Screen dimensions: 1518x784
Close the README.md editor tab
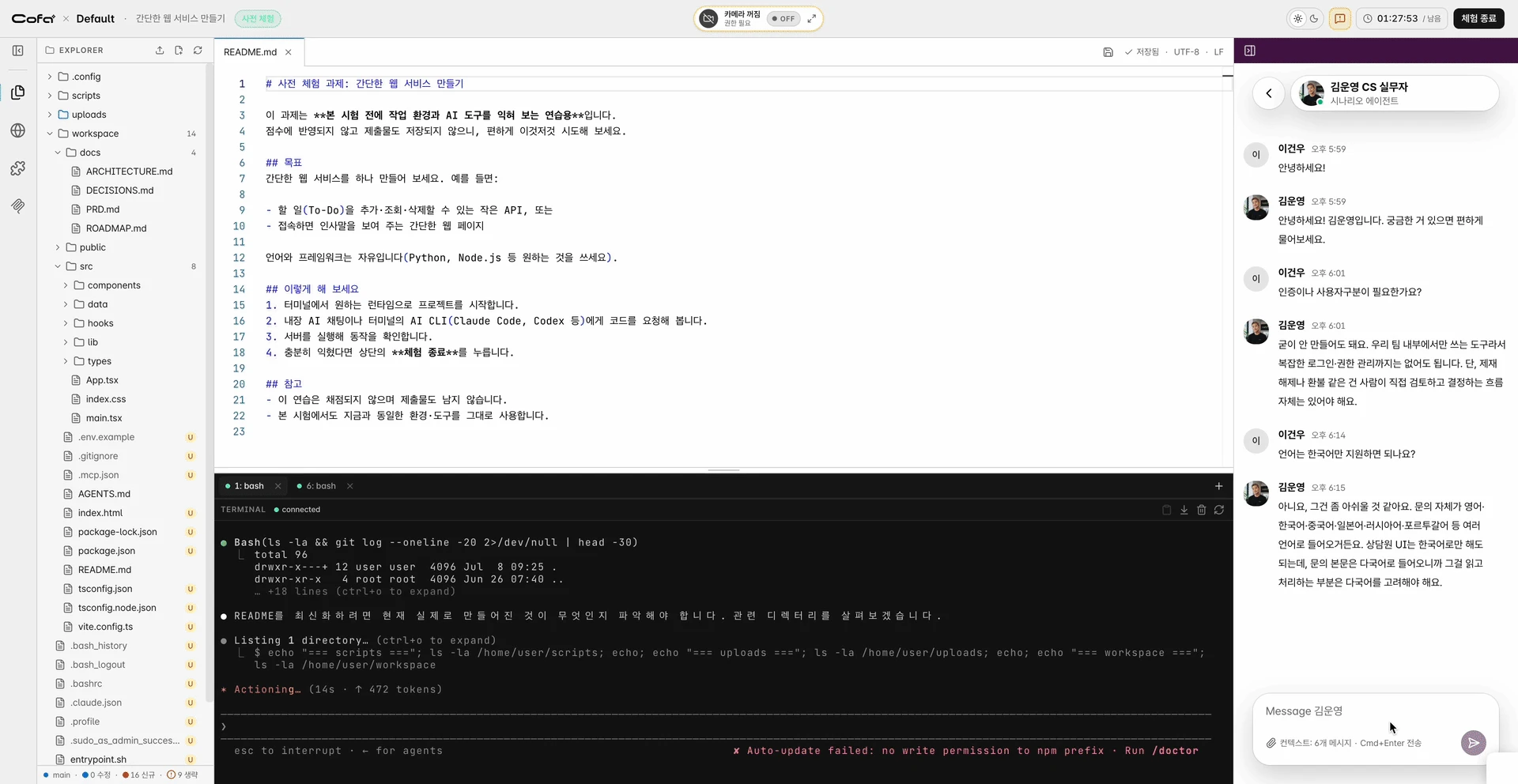(289, 52)
